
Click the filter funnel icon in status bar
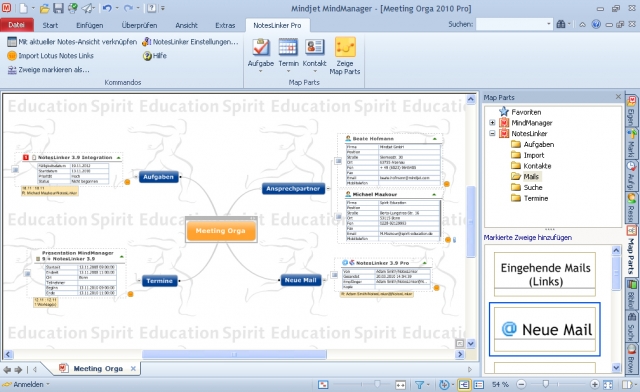419,384
